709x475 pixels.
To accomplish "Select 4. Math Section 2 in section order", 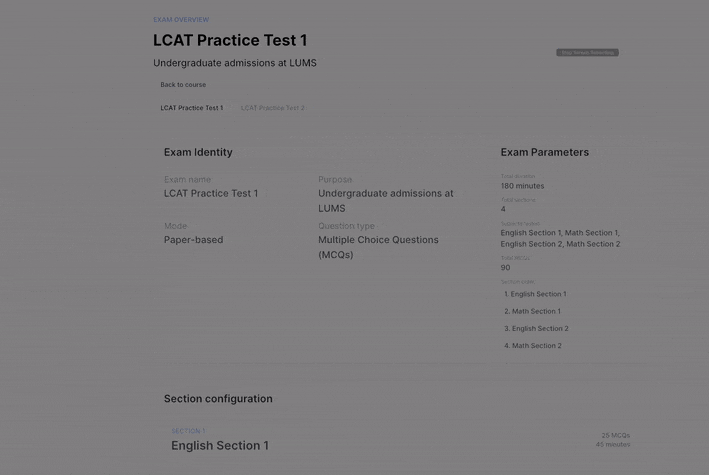I will [x=533, y=346].
